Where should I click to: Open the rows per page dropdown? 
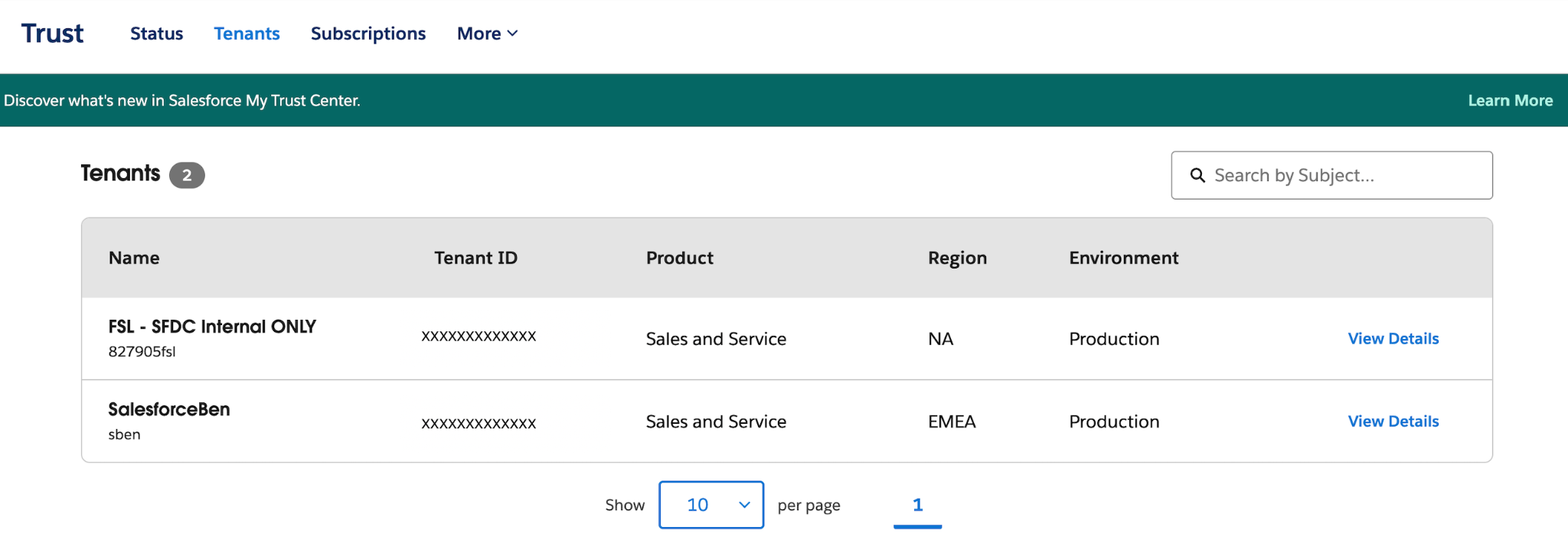point(710,505)
